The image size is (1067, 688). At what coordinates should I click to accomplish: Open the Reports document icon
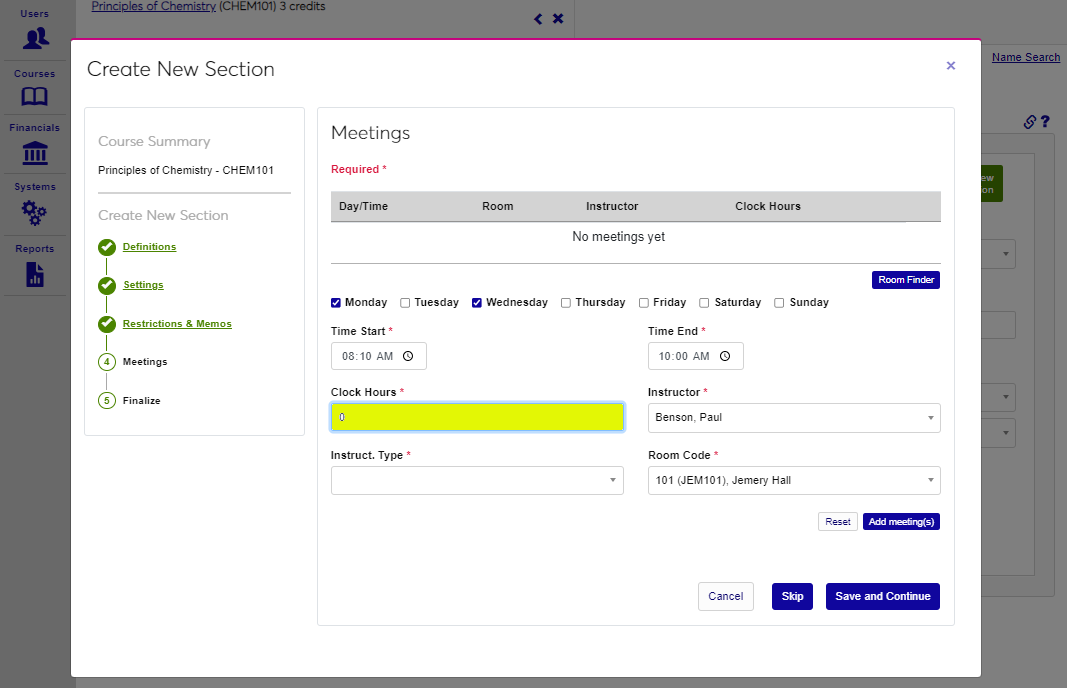point(35,274)
